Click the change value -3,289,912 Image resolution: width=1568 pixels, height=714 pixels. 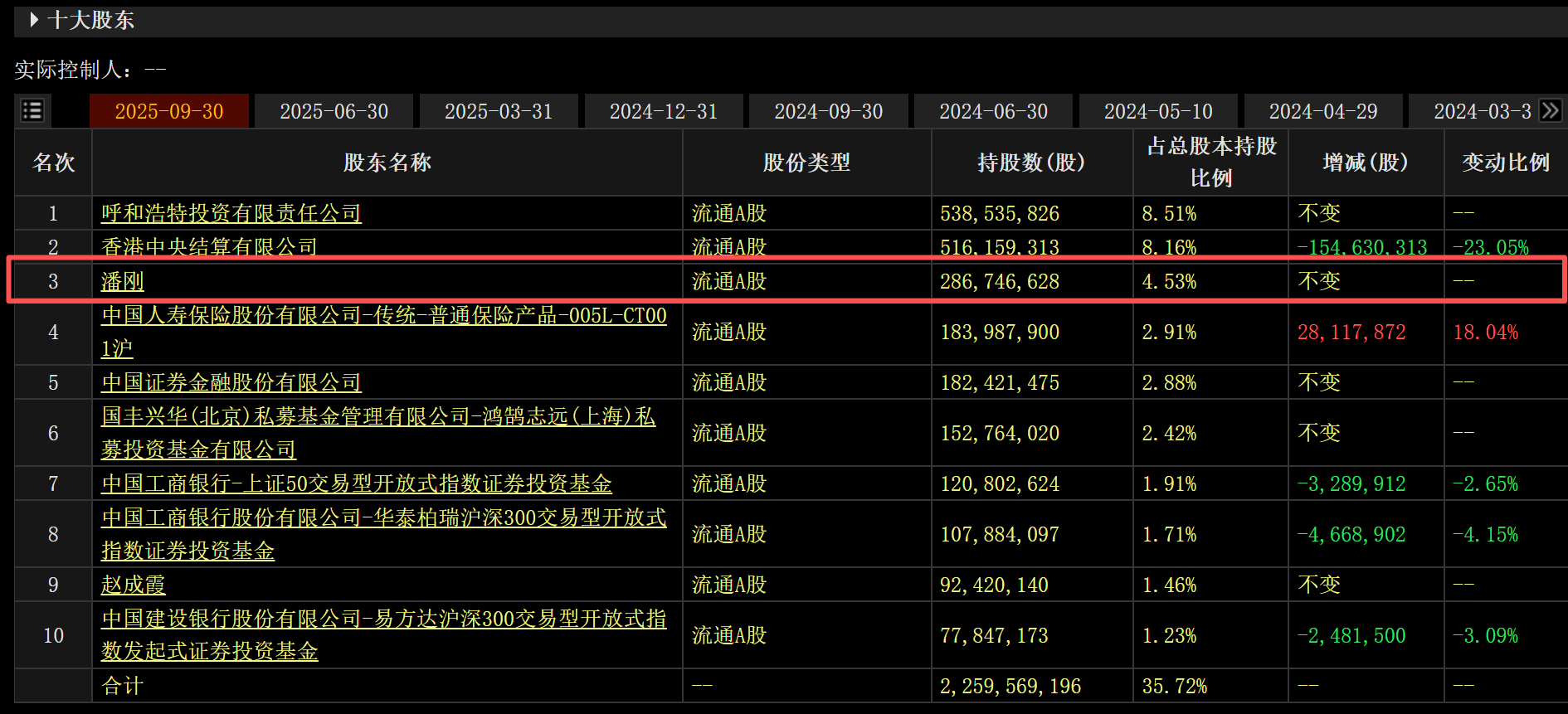[1351, 483]
